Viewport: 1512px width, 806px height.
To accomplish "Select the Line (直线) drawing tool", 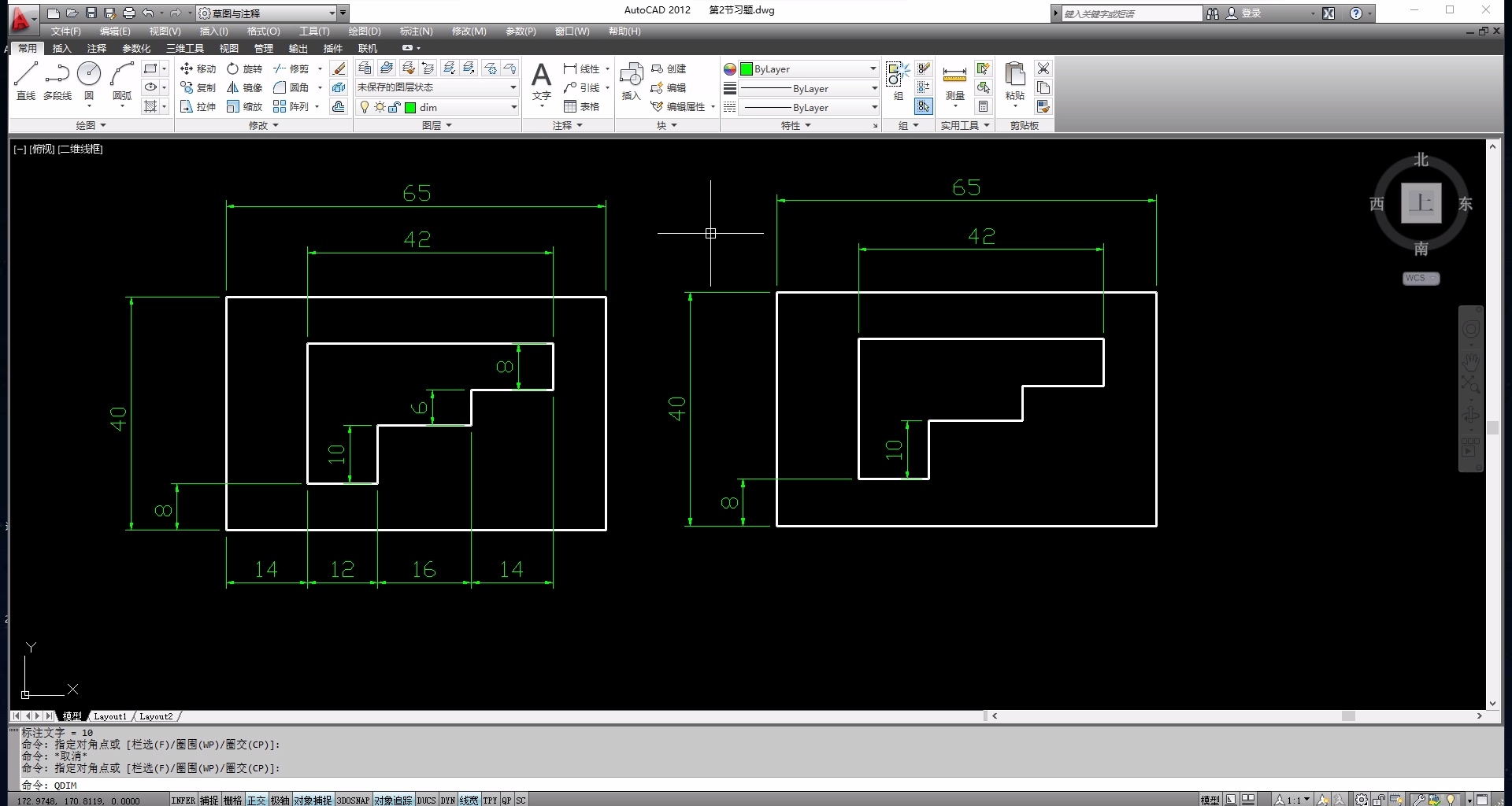I will point(25,80).
